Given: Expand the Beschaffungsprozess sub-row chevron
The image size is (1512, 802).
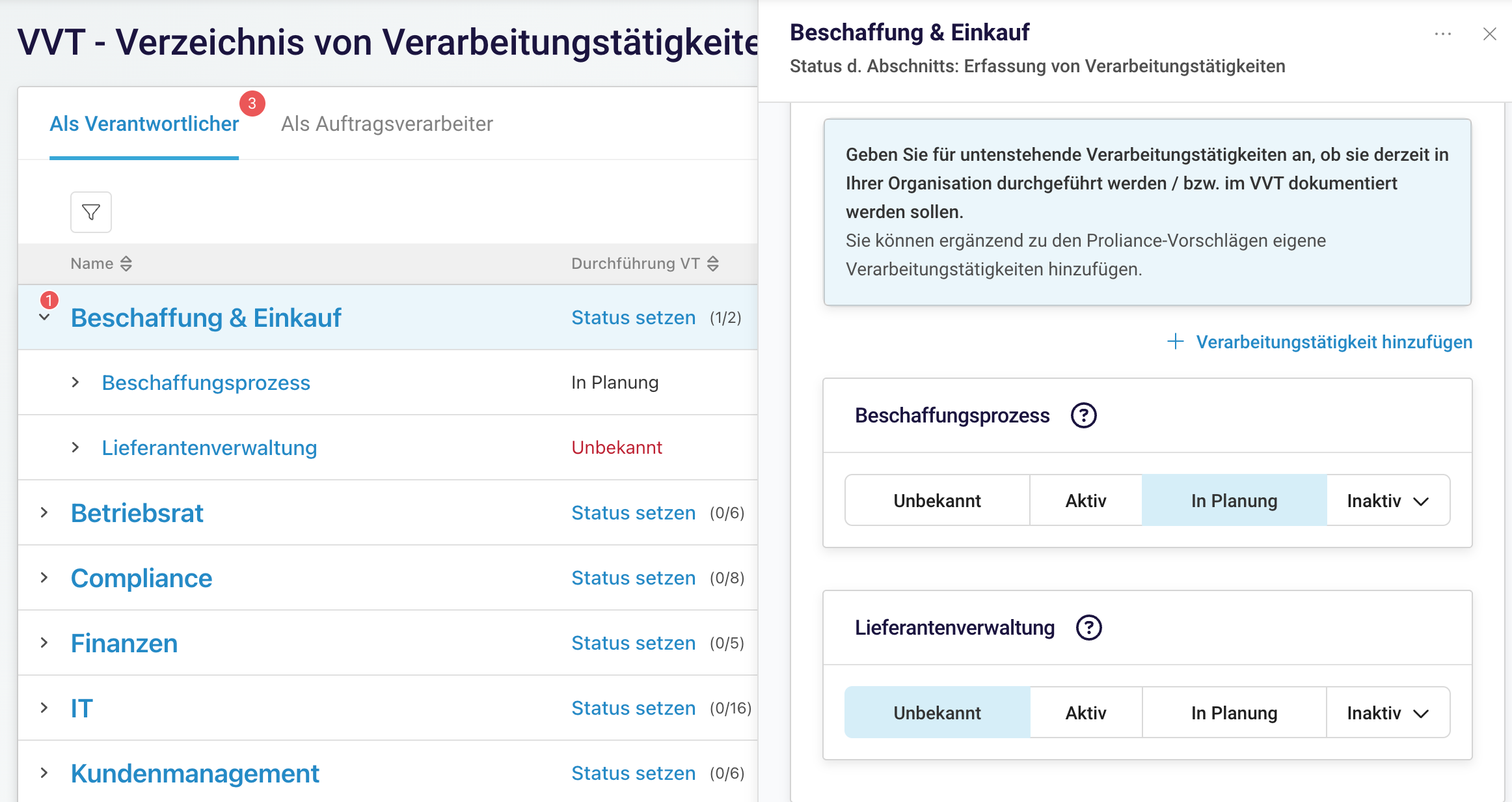Looking at the screenshot, I should click(75, 383).
